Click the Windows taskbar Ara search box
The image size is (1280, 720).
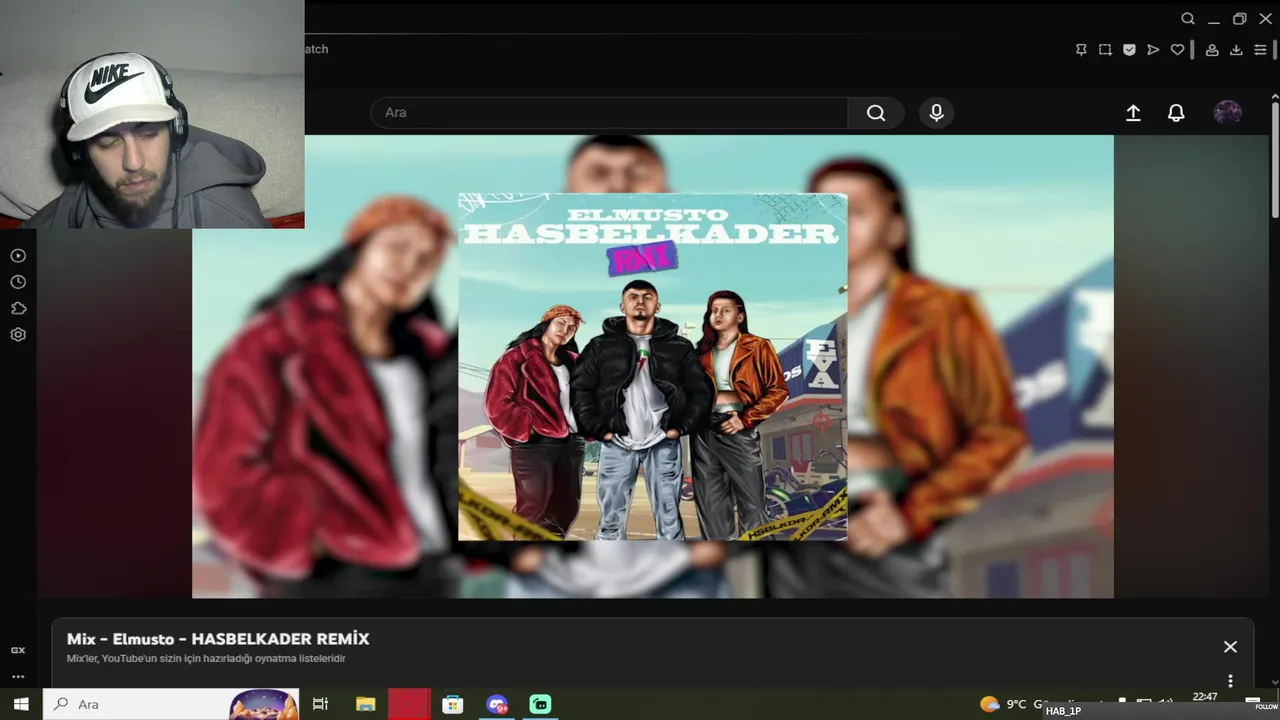pos(171,704)
